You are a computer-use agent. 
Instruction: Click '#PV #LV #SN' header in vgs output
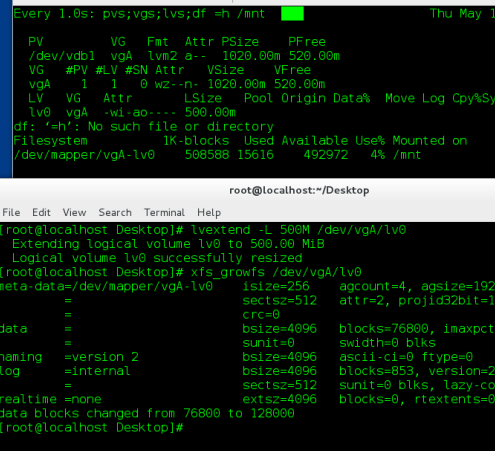click(107, 70)
